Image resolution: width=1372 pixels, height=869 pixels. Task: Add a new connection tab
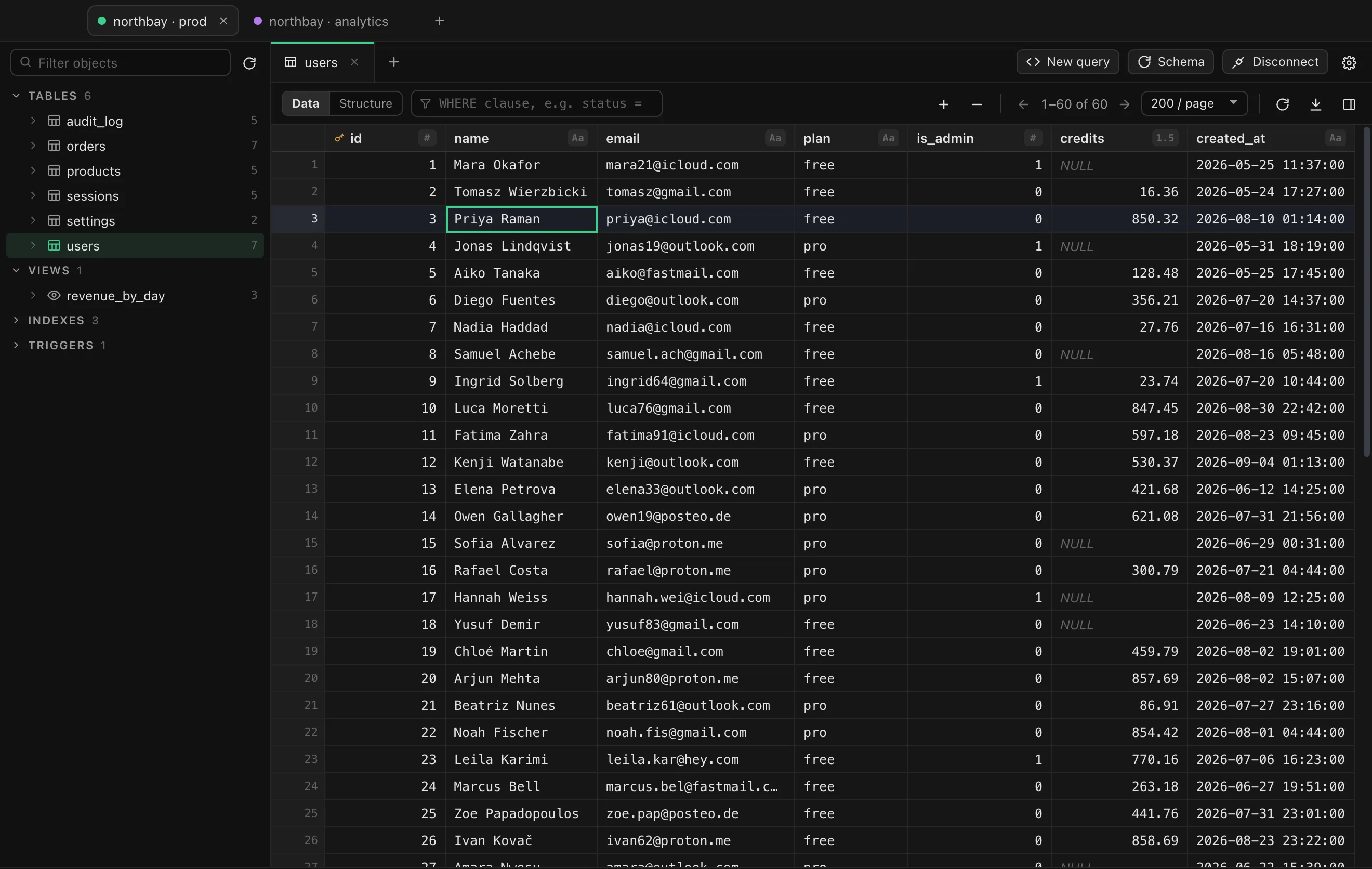pos(439,21)
